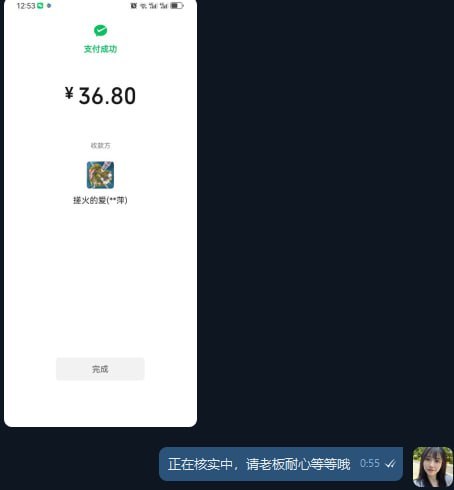This screenshot has height=490, width=454.
Task: Tap the green notification icon beside the clock
Action: tap(40, 6)
